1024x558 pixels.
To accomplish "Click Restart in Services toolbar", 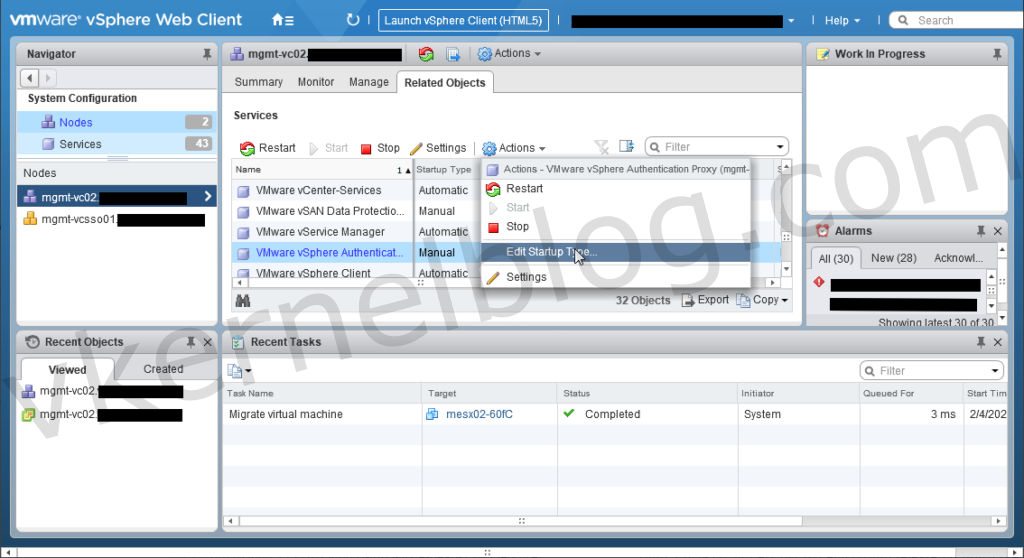I will pyautogui.click(x=268, y=148).
